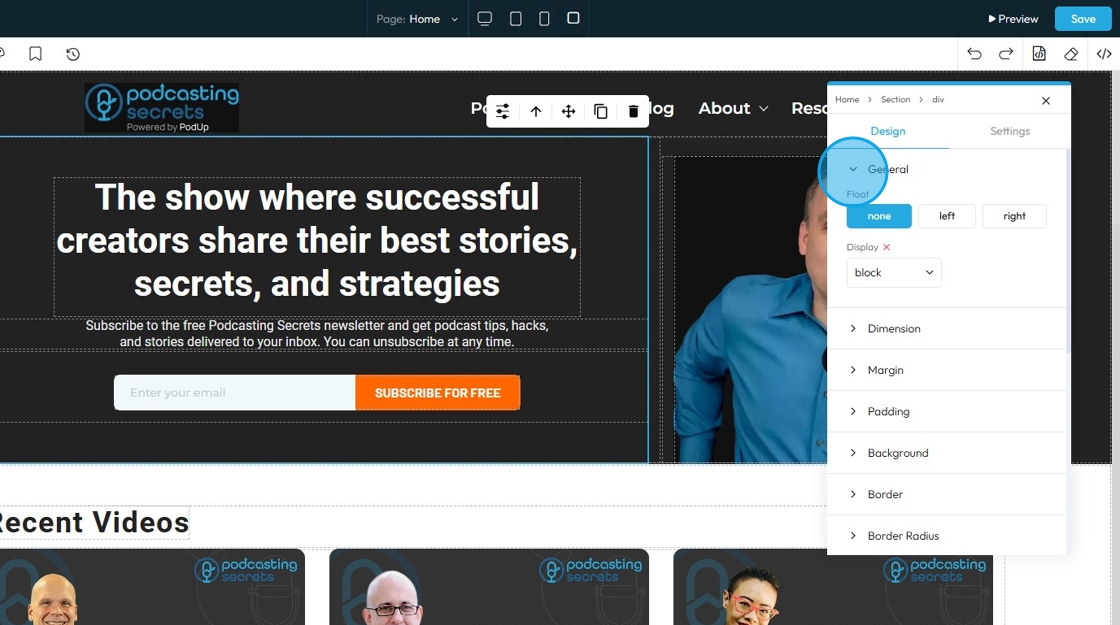Switch to the Settings tab

(1009, 131)
